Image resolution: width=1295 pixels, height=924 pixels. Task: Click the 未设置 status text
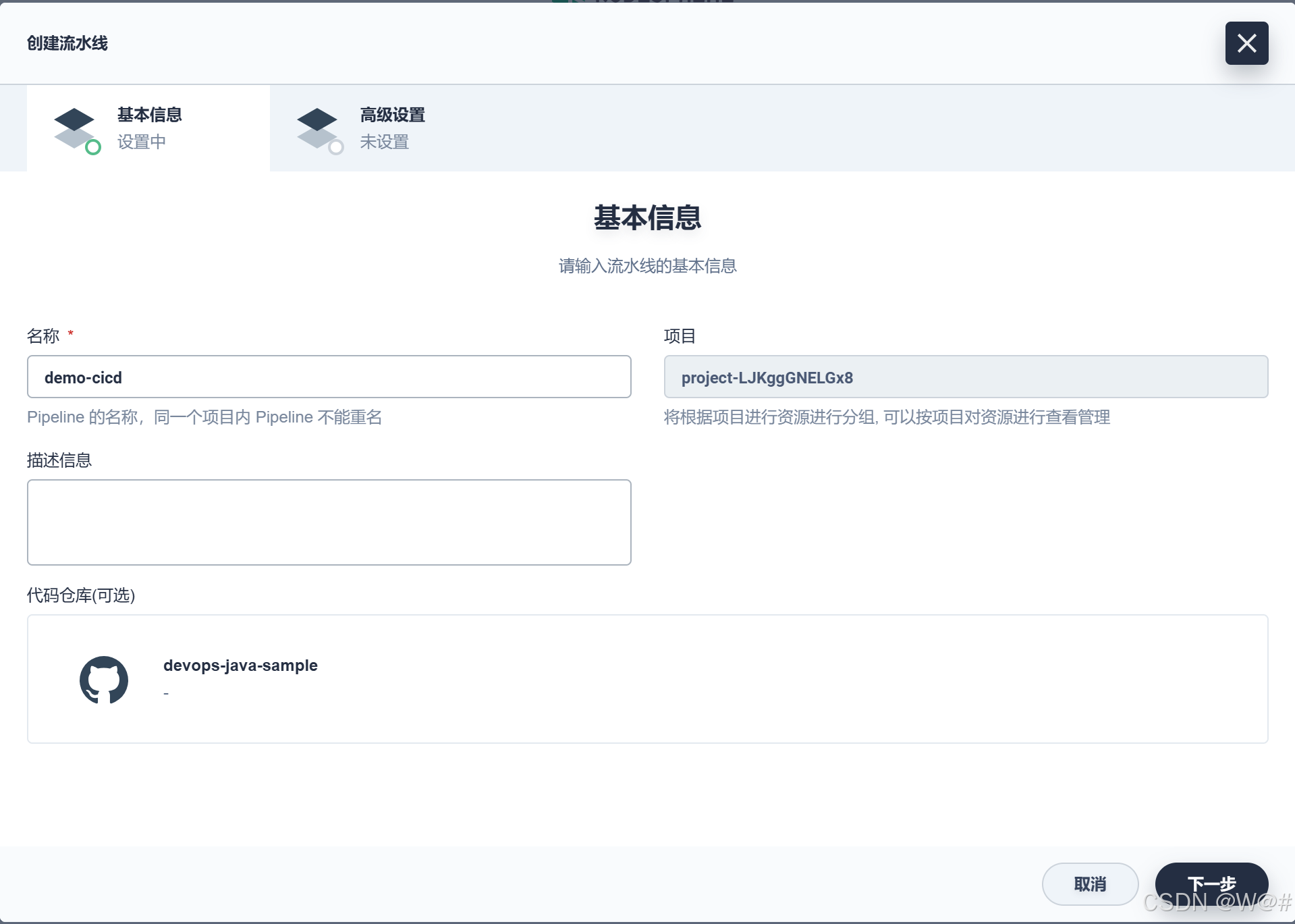click(385, 142)
